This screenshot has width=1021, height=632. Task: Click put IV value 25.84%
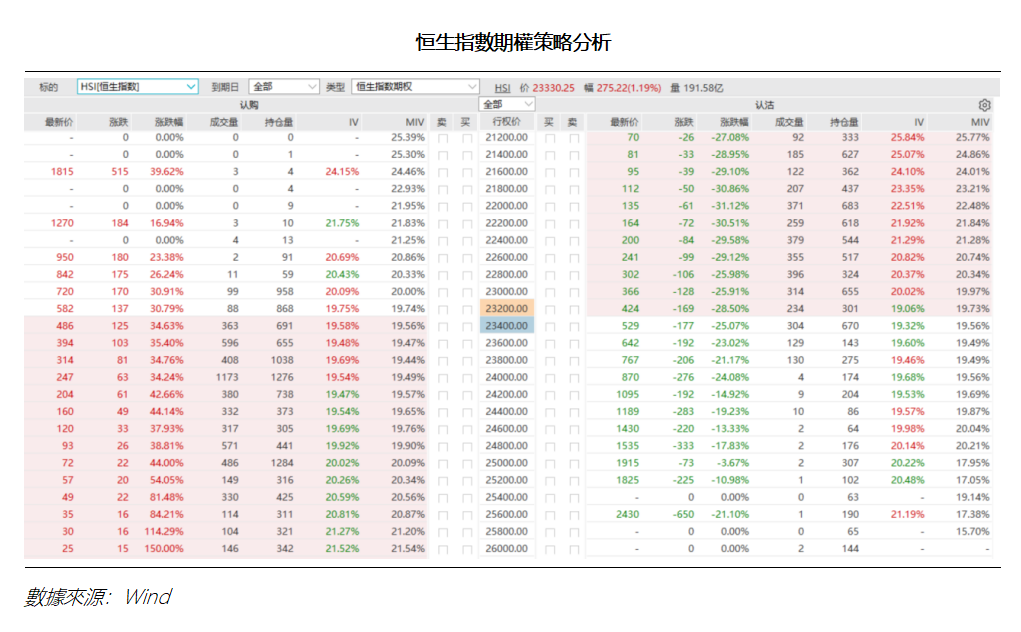pyautogui.click(x=908, y=137)
